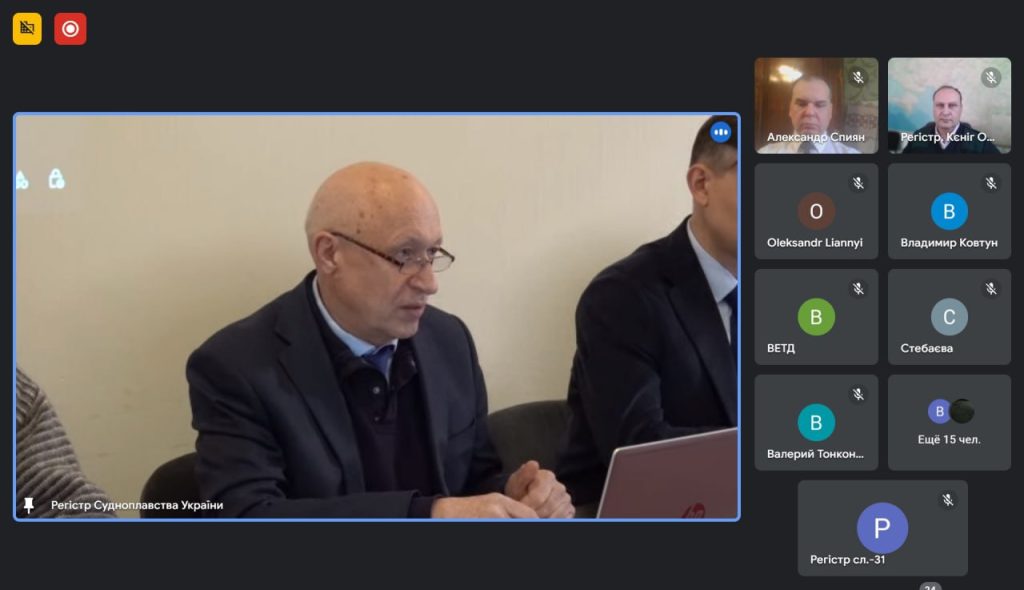Select Александр Спиян video thumbnail

pyautogui.click(x=816, y=105)
